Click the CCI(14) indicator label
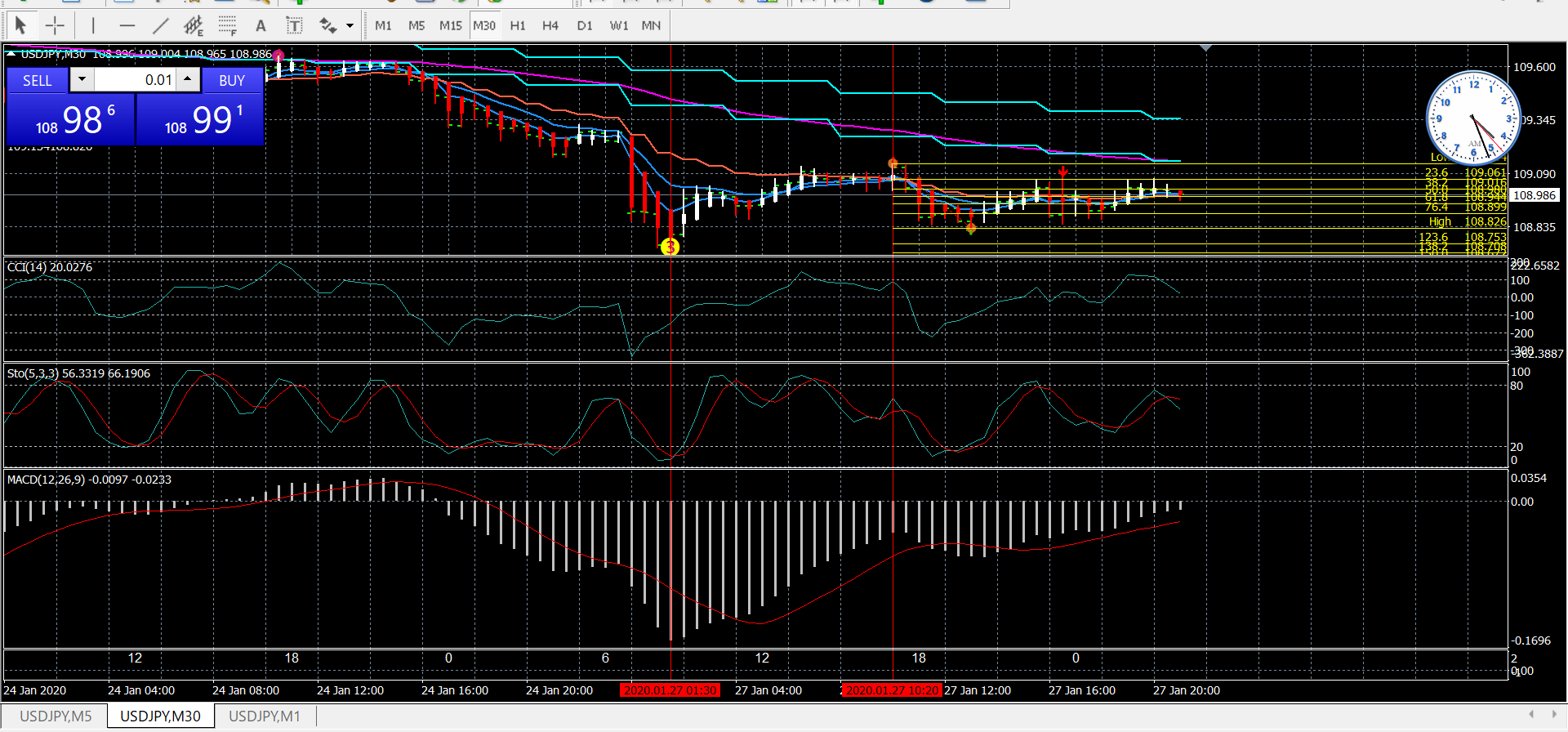Image resolution: width=1568 pixels, height=732 pixels. pos(50,267)
